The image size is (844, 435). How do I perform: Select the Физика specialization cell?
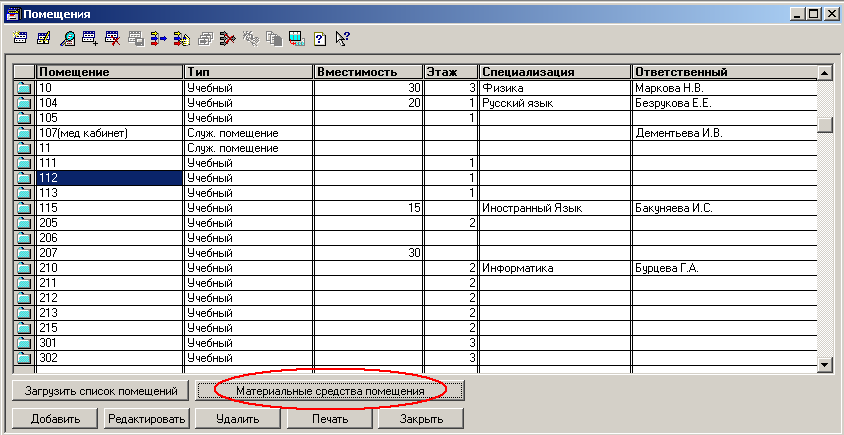pyautogui.click(x=554, y=88)
